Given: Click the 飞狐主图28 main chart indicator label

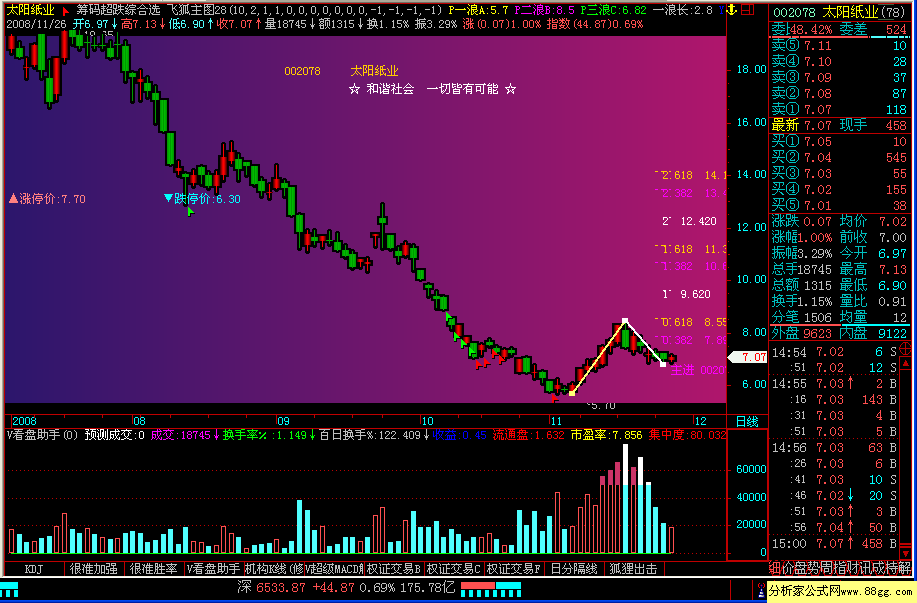Looking at the screenshot, I should pos(196,10).
